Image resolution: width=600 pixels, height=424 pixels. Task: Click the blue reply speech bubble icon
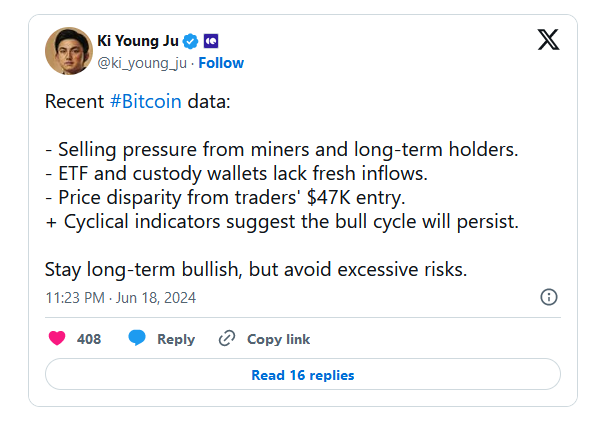137,339
